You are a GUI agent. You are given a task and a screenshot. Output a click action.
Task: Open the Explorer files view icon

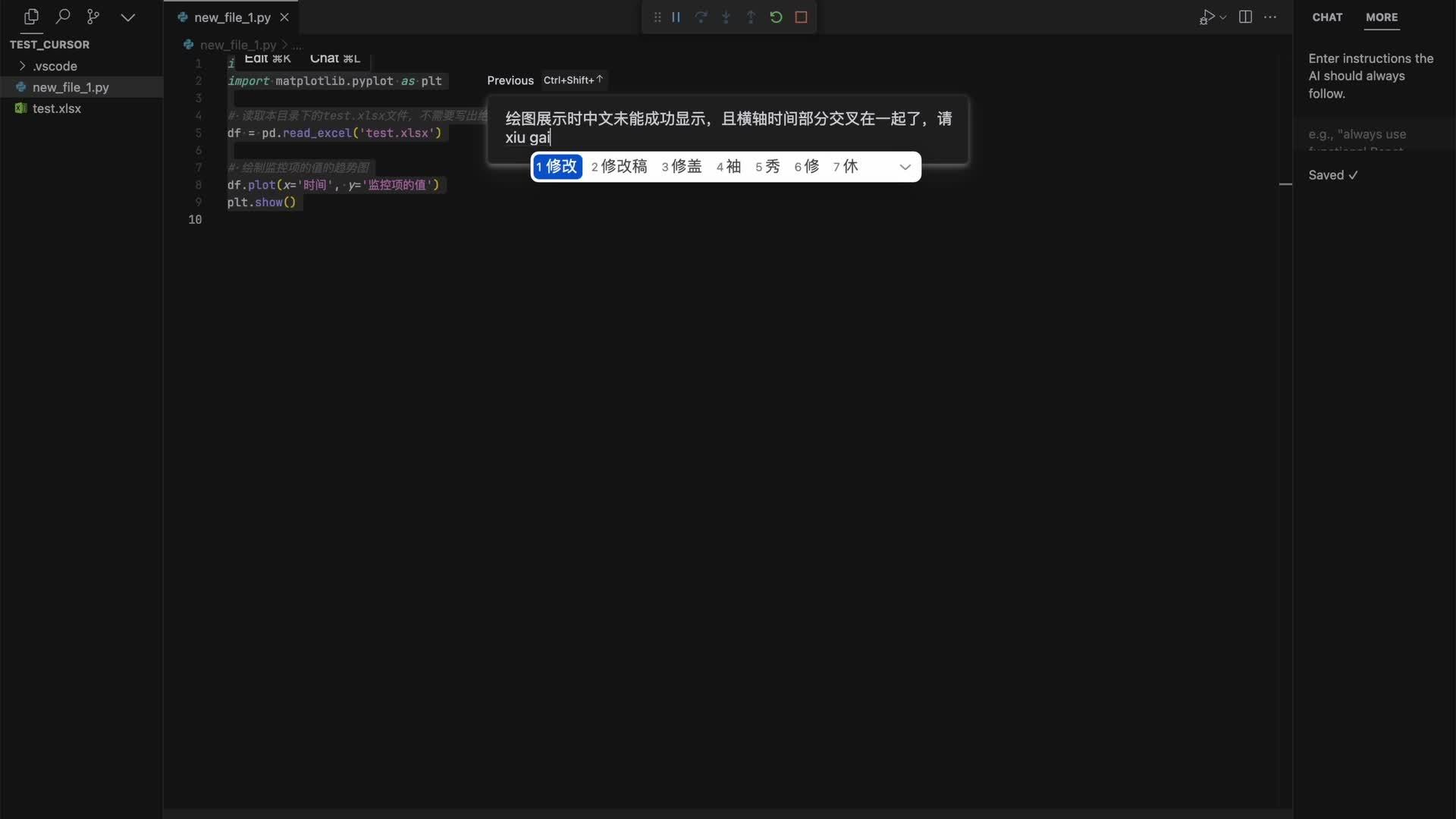click(x=31, y=17)
